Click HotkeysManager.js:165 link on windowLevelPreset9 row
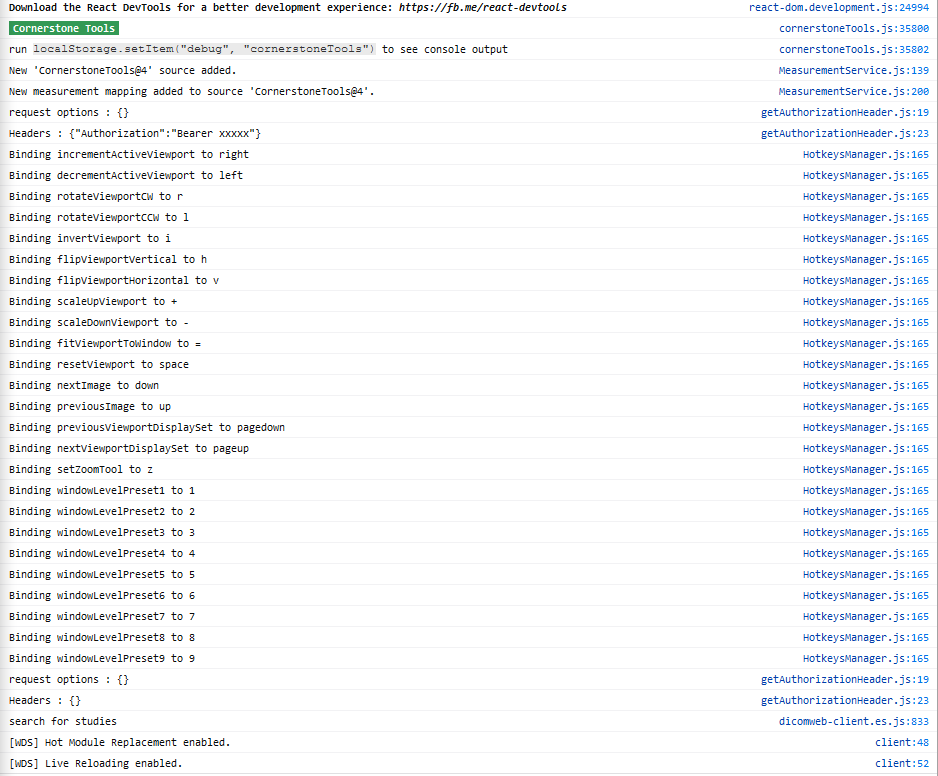This screenshot has width=938, height=776. 866,659
